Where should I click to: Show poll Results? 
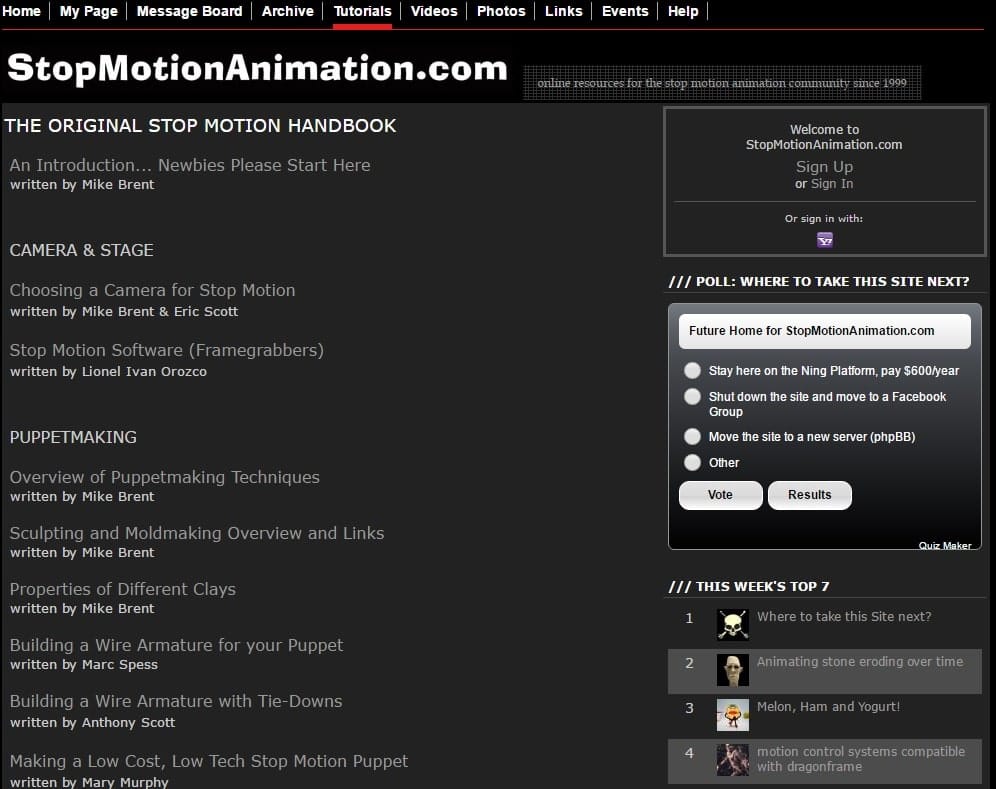809,495
